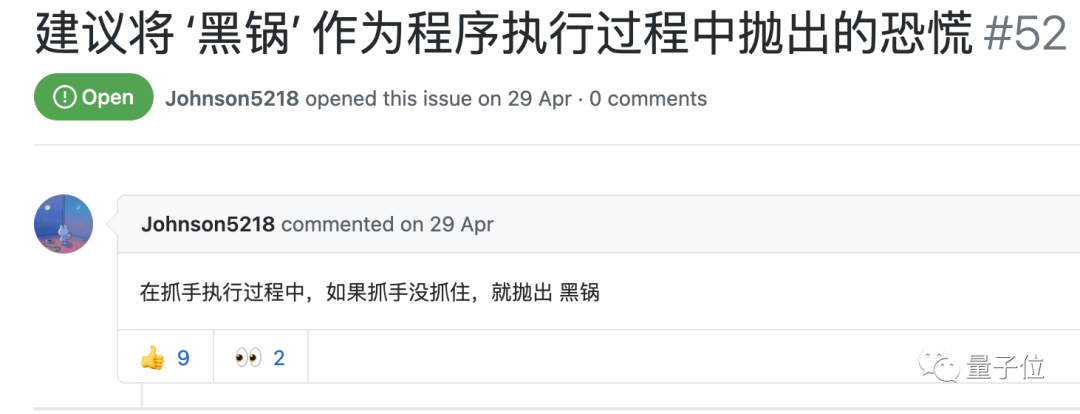Click the exclamation circle icon in Open badge
The height and width of the screenshot is (414, 1080).
(x=64, y=98)
